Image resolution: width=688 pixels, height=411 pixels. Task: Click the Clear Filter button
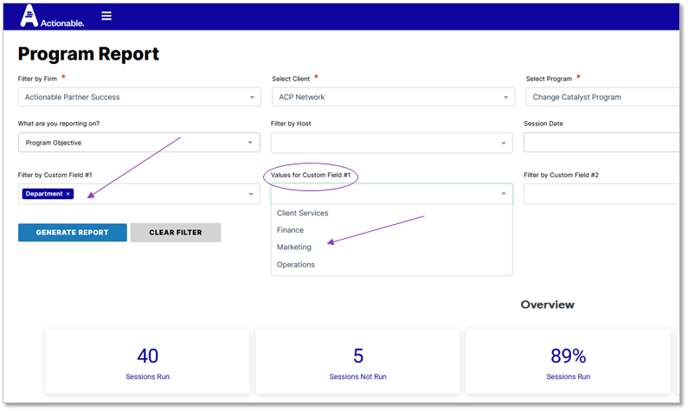[176, 232]
